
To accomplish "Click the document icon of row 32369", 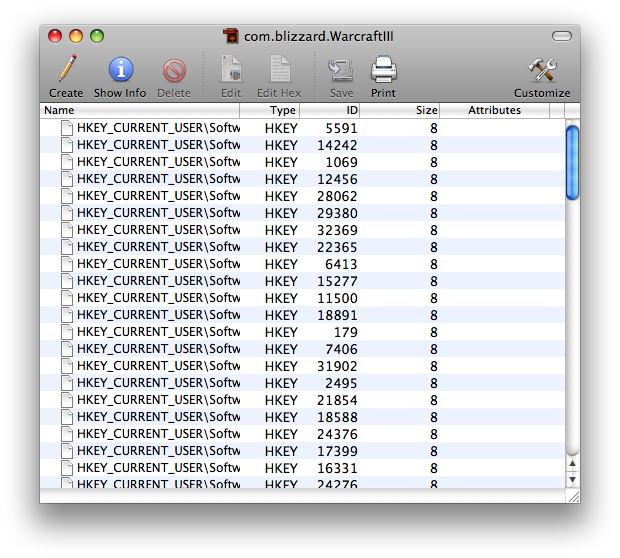I will (67, 230).
